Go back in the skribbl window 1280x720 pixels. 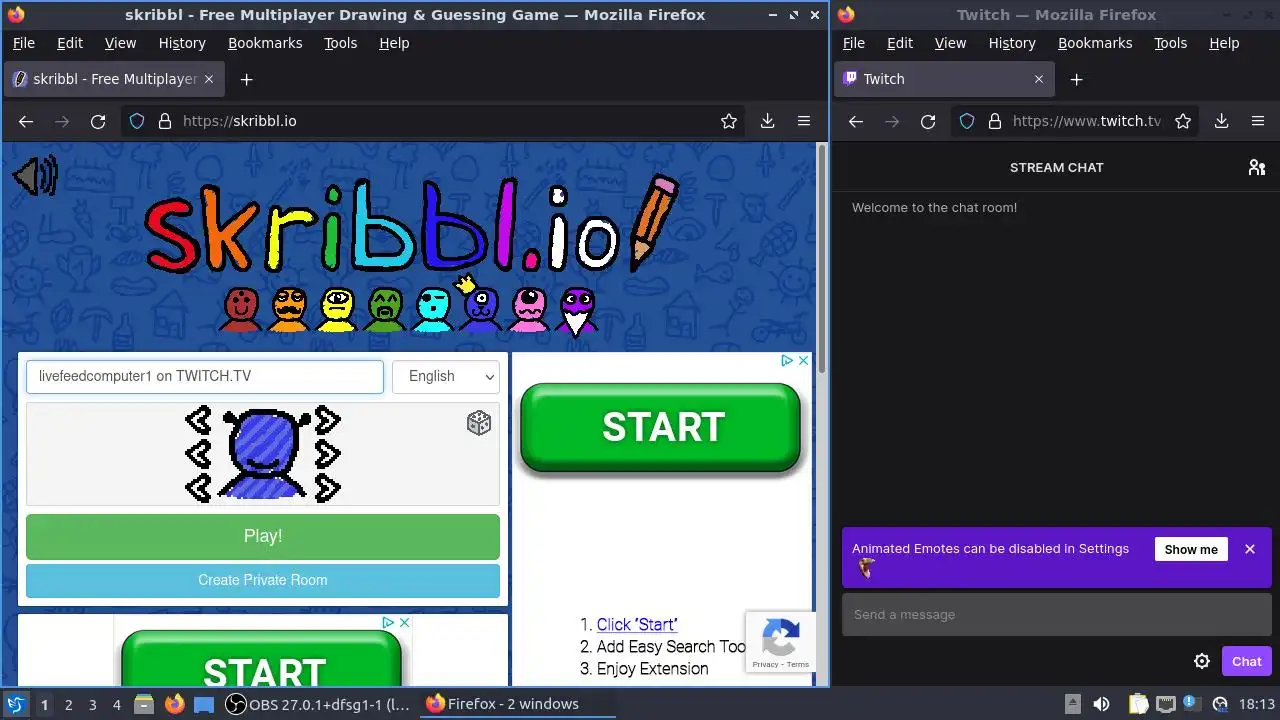(26, 121)
